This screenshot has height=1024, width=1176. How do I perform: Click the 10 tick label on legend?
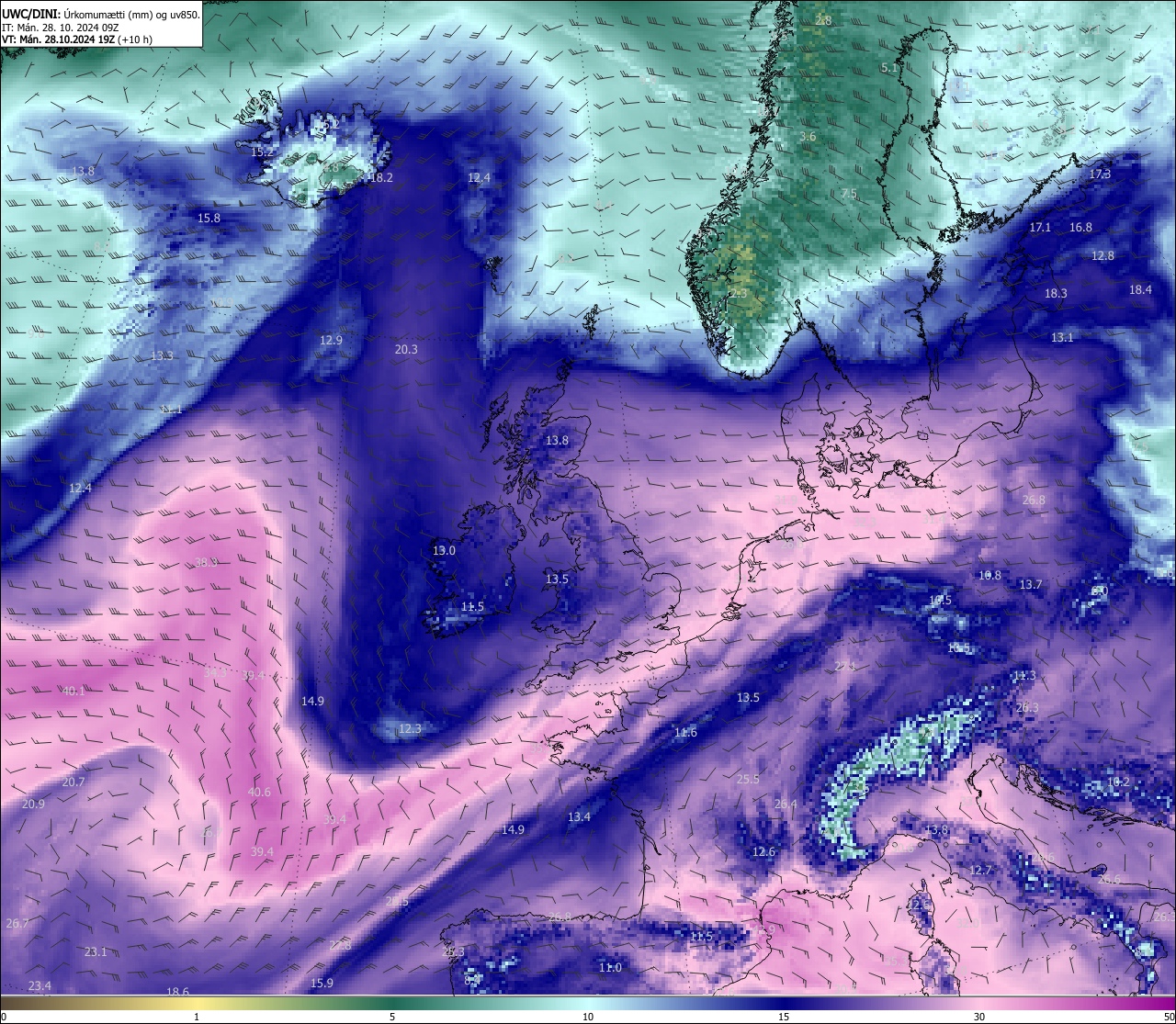click(x=588, y=1016)
